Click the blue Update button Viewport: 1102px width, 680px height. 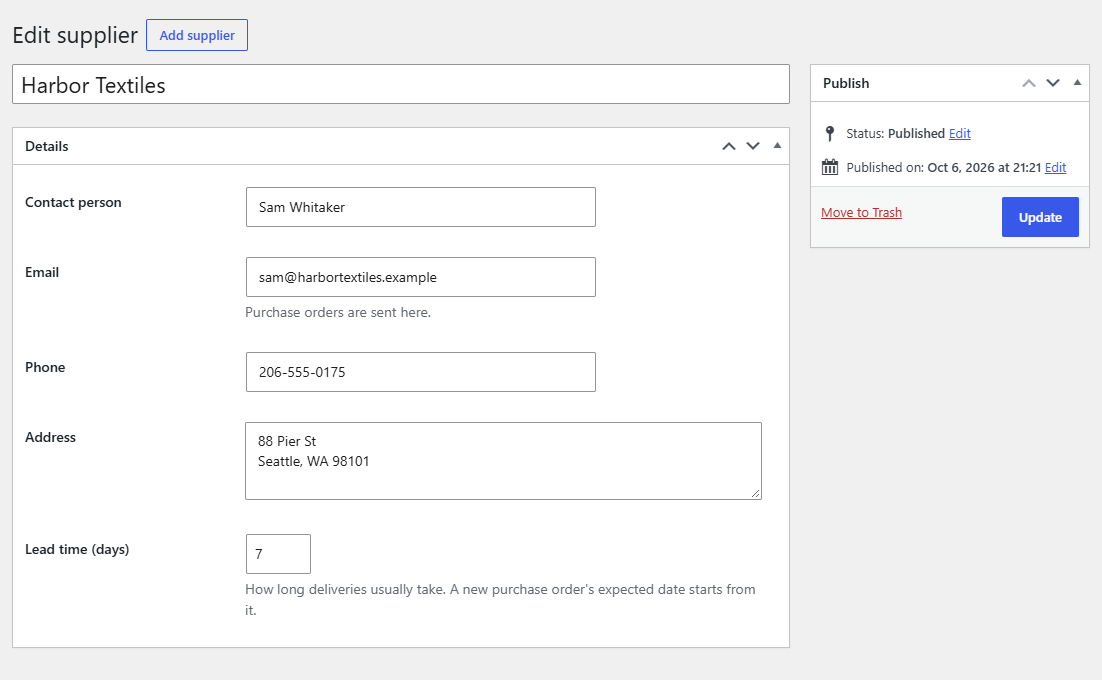click(x=1040, y=217)
